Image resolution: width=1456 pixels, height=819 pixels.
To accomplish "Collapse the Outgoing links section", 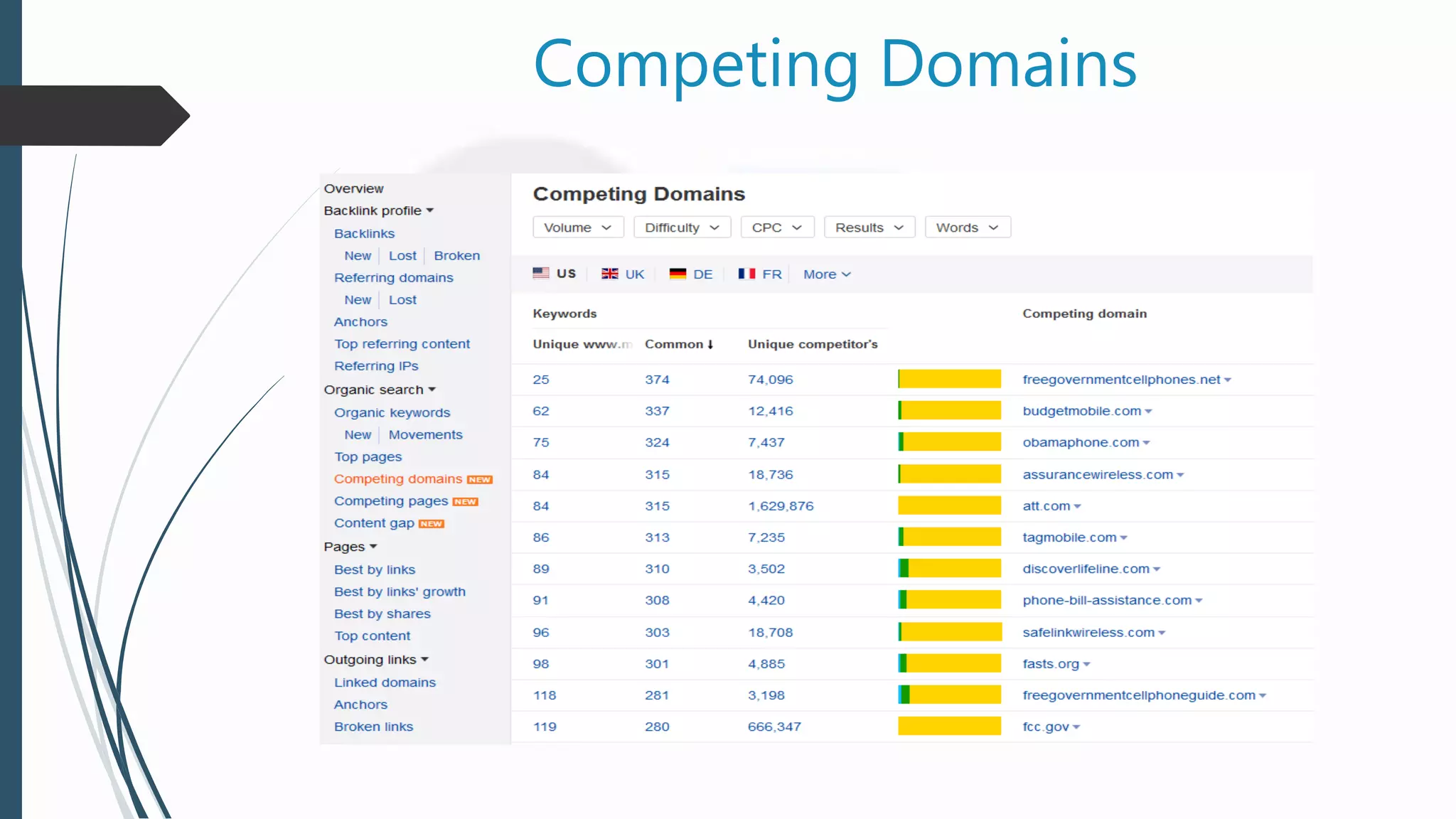I will pos(376,660).
